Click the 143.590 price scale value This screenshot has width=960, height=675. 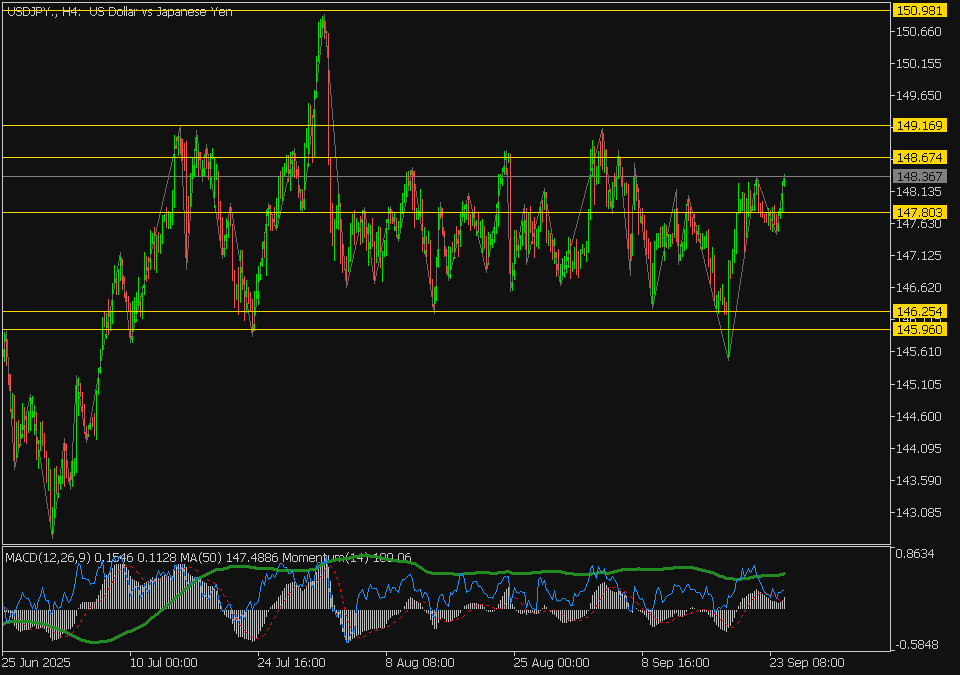point(918,480)
